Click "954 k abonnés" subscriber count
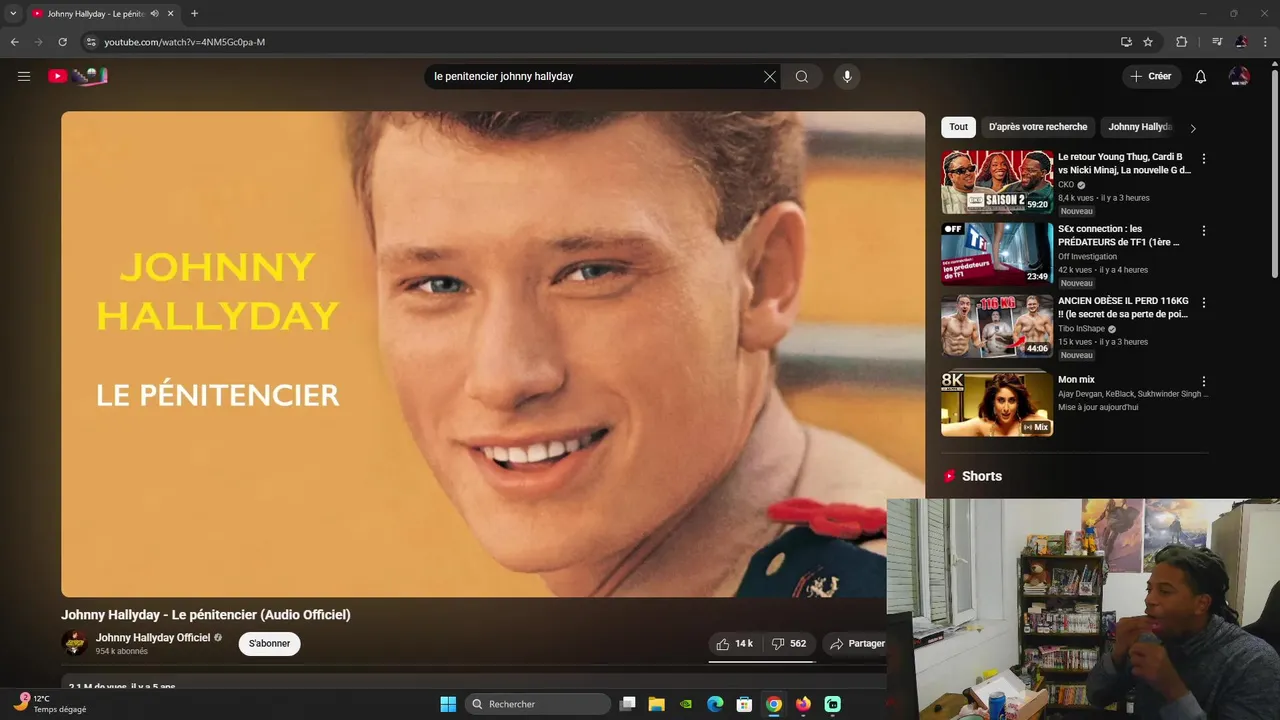 (x=122, y=651)
